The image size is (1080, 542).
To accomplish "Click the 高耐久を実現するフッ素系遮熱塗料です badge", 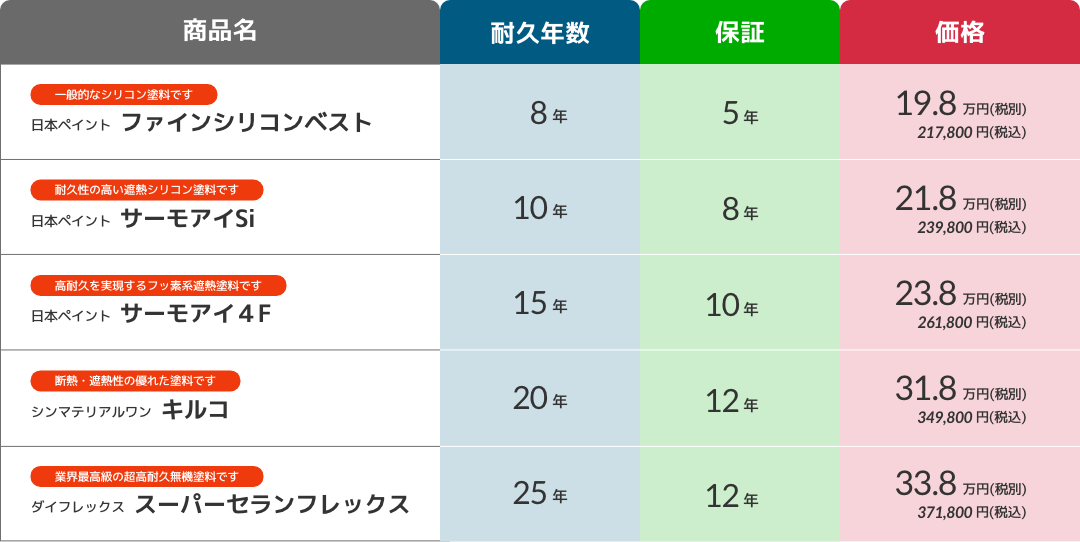I will click(x=158, y=285).
